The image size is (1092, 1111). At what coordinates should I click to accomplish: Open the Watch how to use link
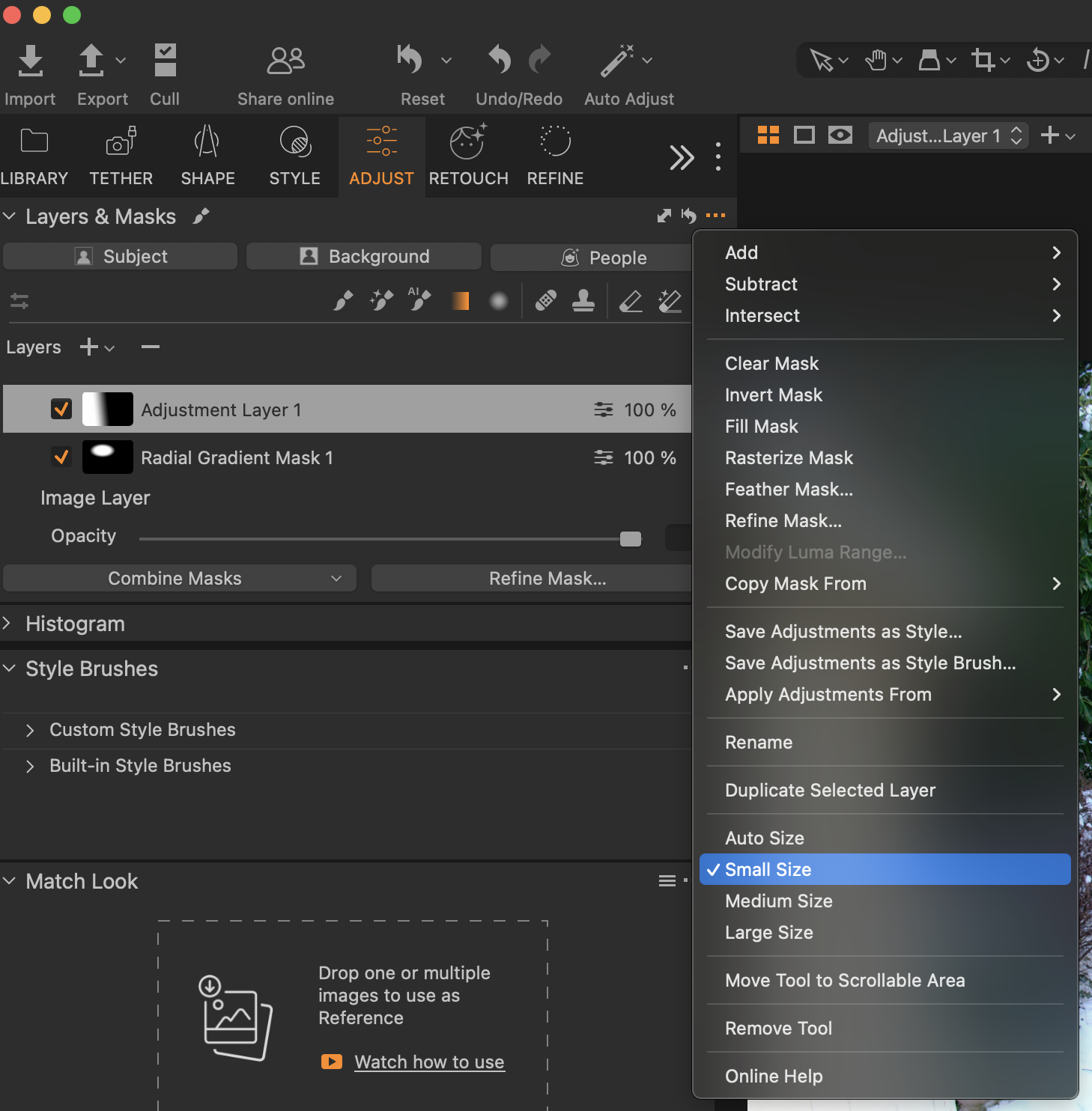429,1062
